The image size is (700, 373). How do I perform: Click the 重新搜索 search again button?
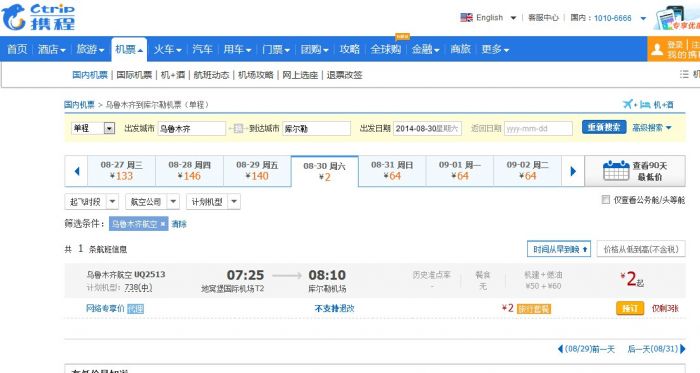(x=604, y=127)
